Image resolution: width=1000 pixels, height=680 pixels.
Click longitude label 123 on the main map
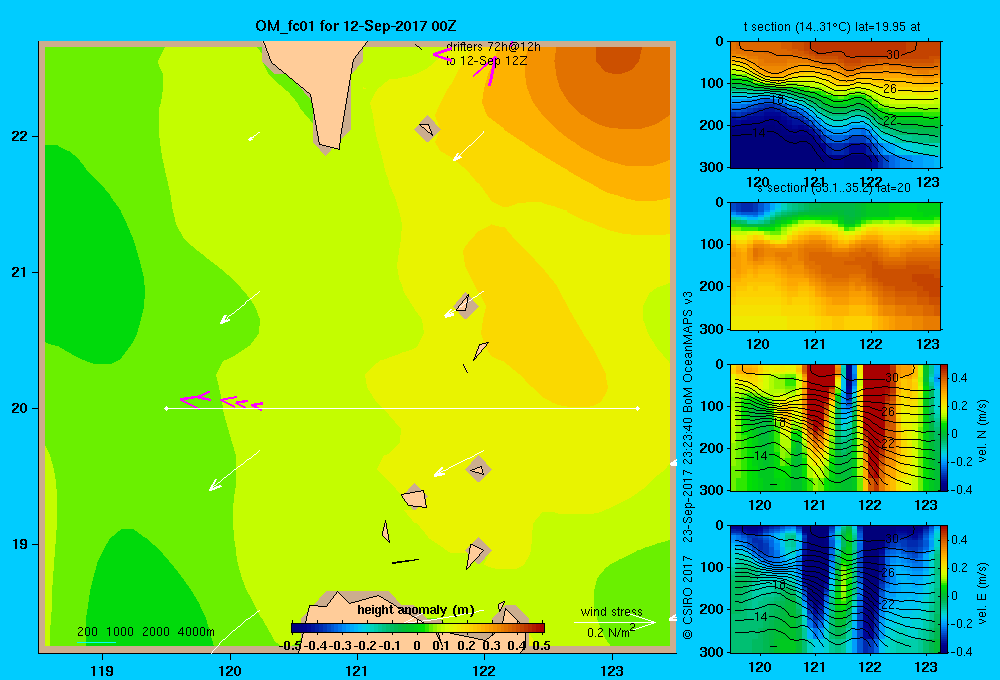(612, 671)
